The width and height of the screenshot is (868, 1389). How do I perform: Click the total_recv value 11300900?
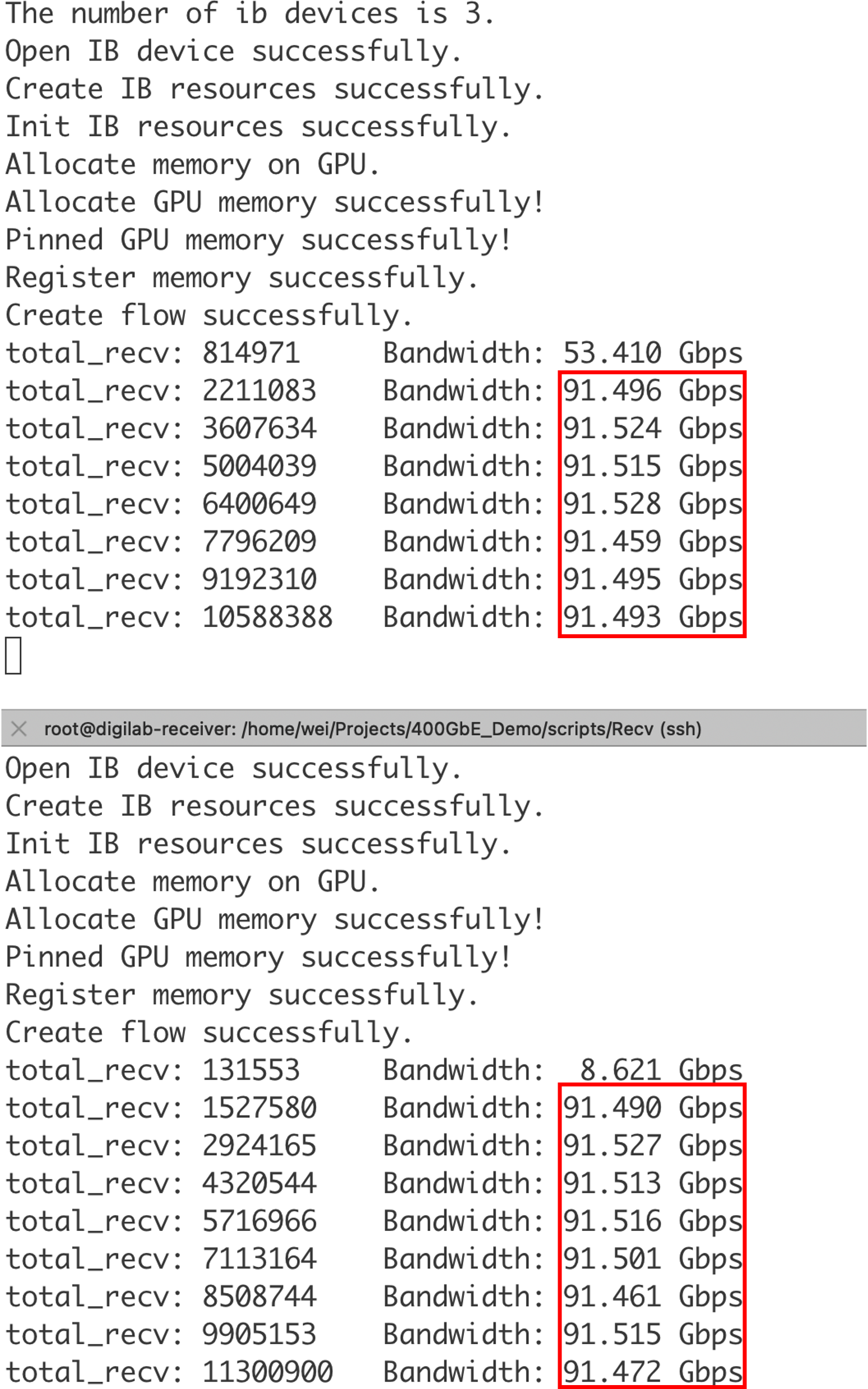point(267,1372)
